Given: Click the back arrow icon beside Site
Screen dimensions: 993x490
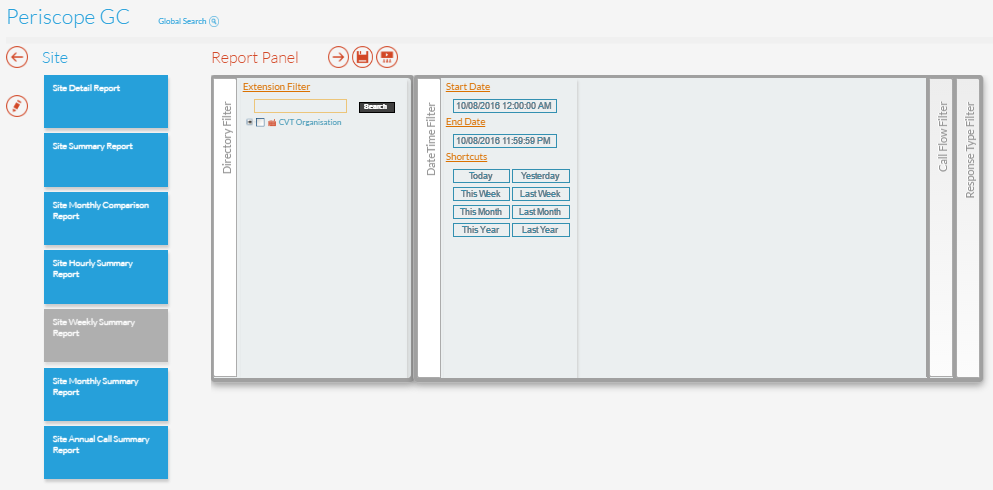Looking at the screenshot, I should [x=17, y=58].
